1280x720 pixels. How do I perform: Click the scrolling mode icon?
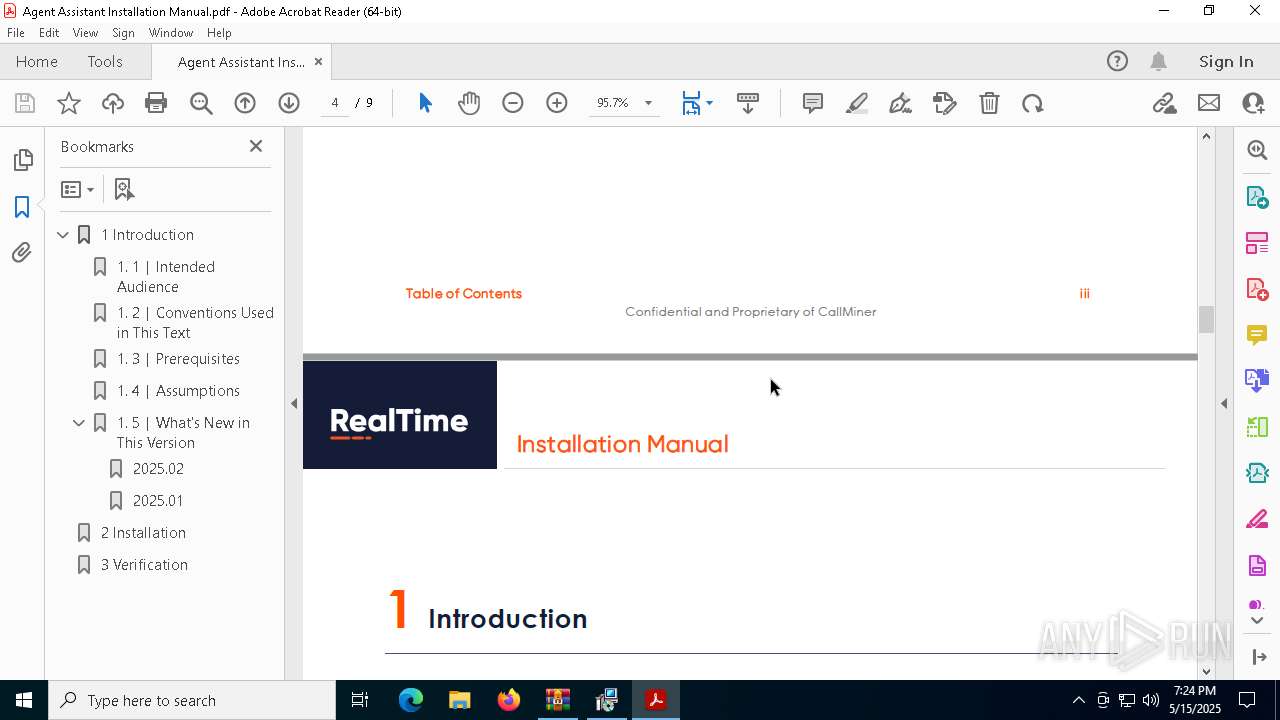click(748, 103)
